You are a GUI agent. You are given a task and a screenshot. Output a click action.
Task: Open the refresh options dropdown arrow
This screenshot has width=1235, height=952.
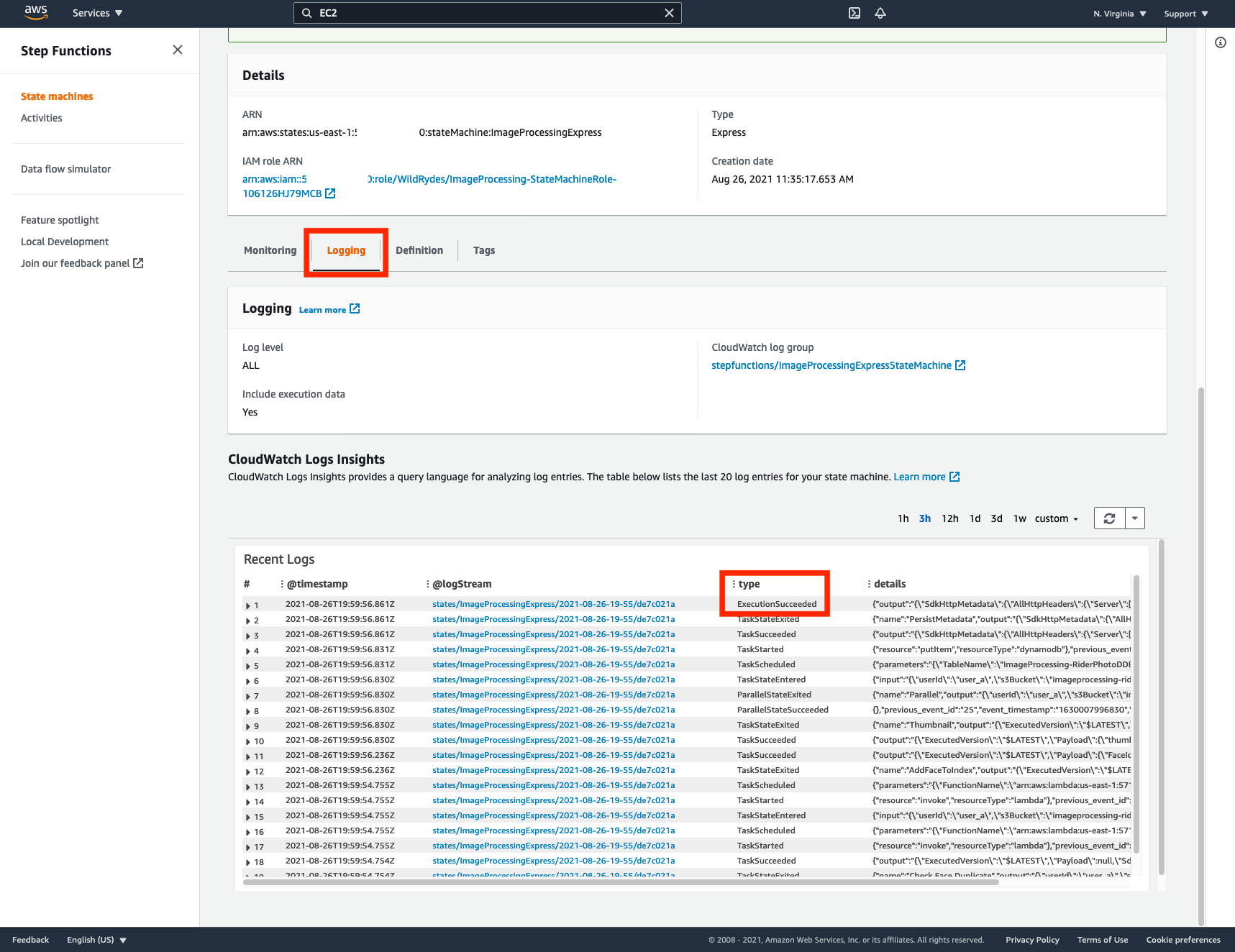(1135, 518)
